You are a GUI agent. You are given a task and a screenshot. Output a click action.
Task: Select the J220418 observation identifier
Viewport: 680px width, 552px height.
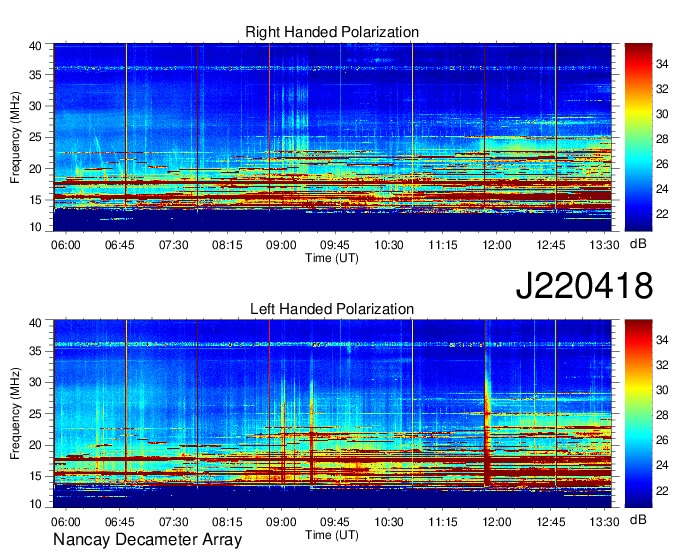coord(584,286)
